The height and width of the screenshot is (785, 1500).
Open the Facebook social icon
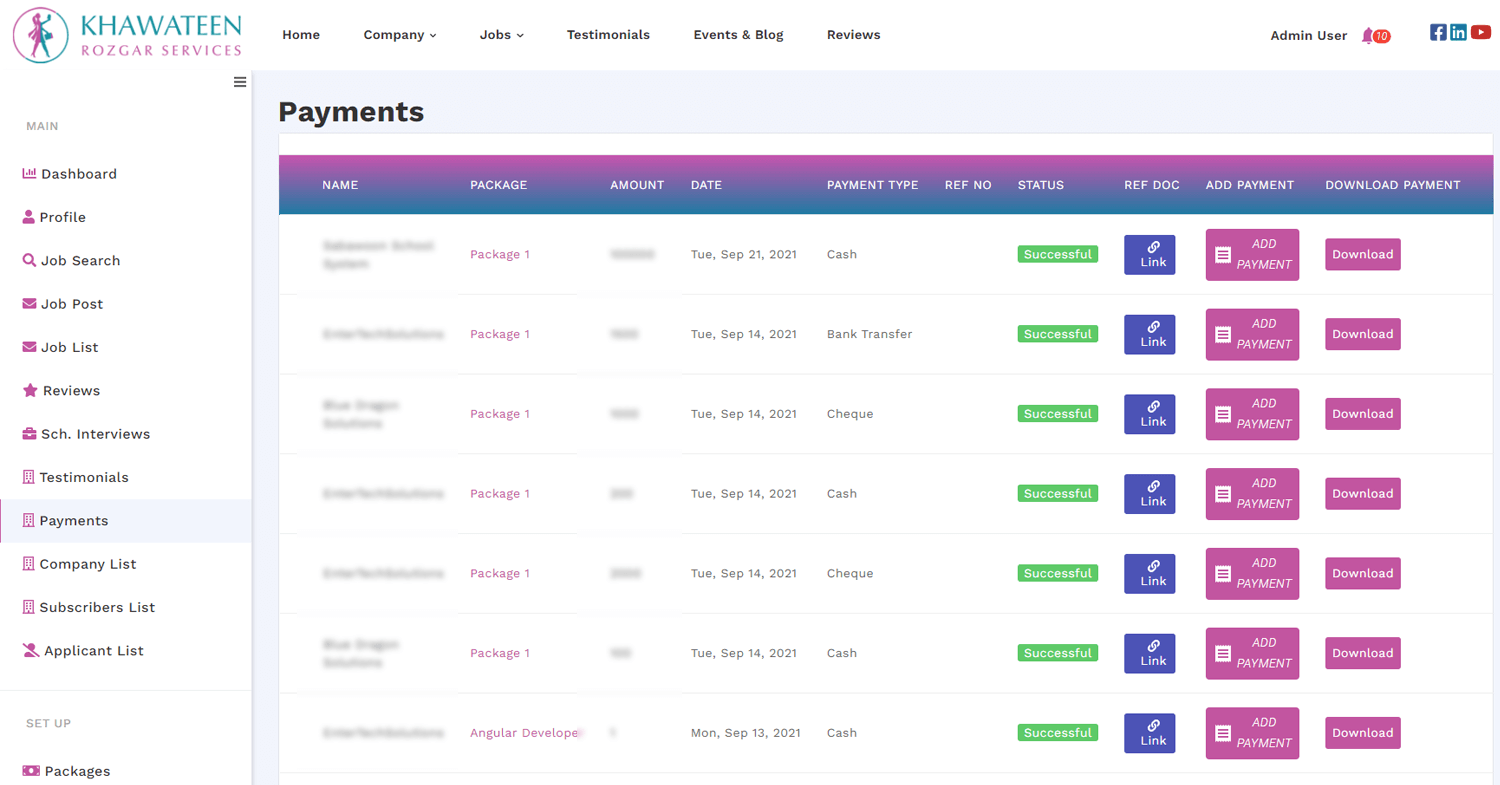coord(1438,32)
